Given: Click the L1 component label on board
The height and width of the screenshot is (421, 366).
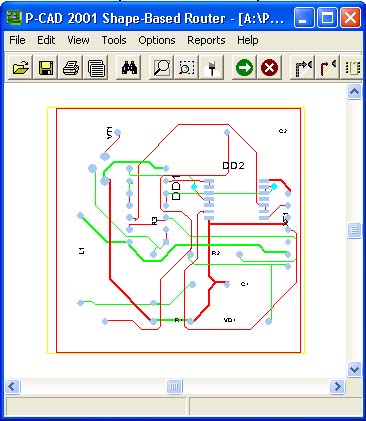Looking at the screenshot, I should (82, 251).
